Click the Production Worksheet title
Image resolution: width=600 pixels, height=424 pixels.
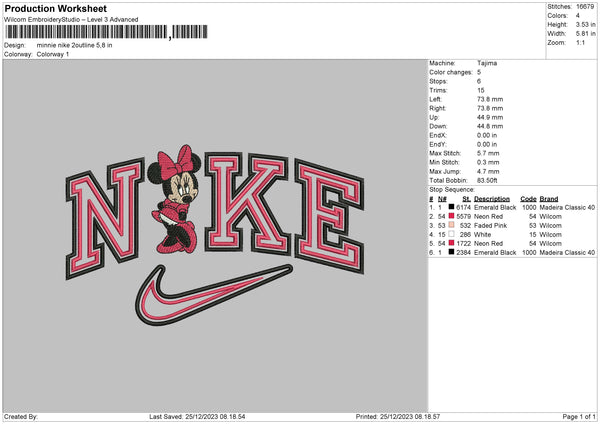(x=55, y=8)
